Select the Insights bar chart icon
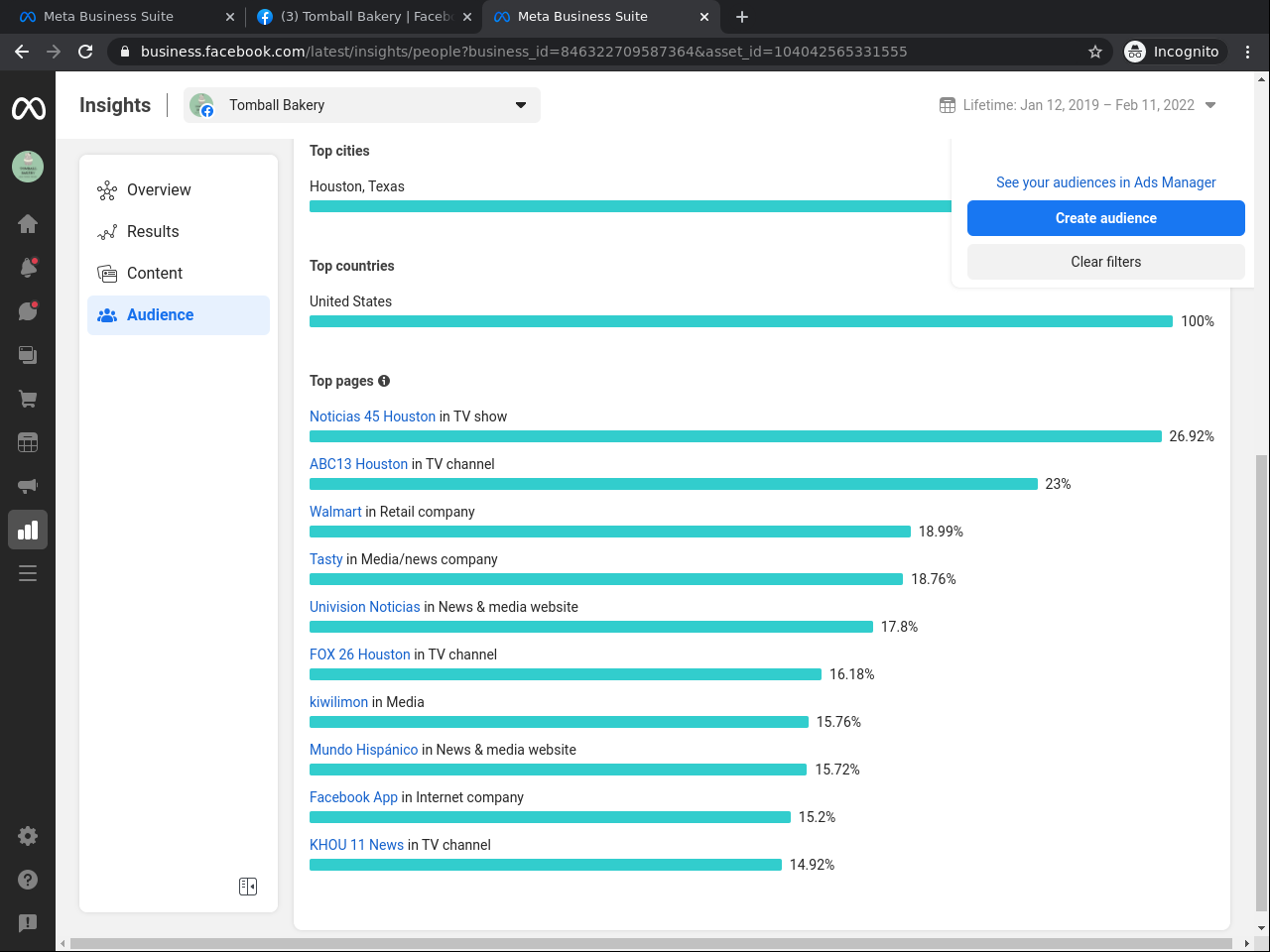This screenshot has height=952, width=1270. click(x=28, y=530)
